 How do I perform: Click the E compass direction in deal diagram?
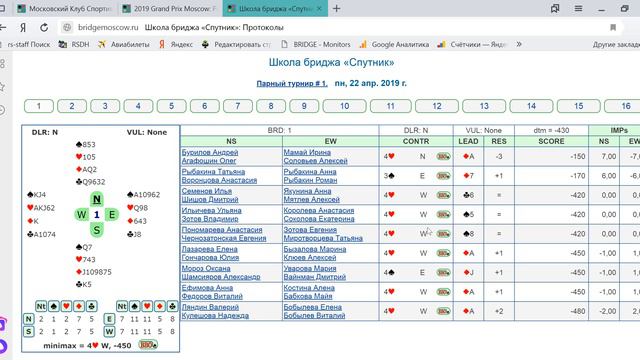point(112,215)
